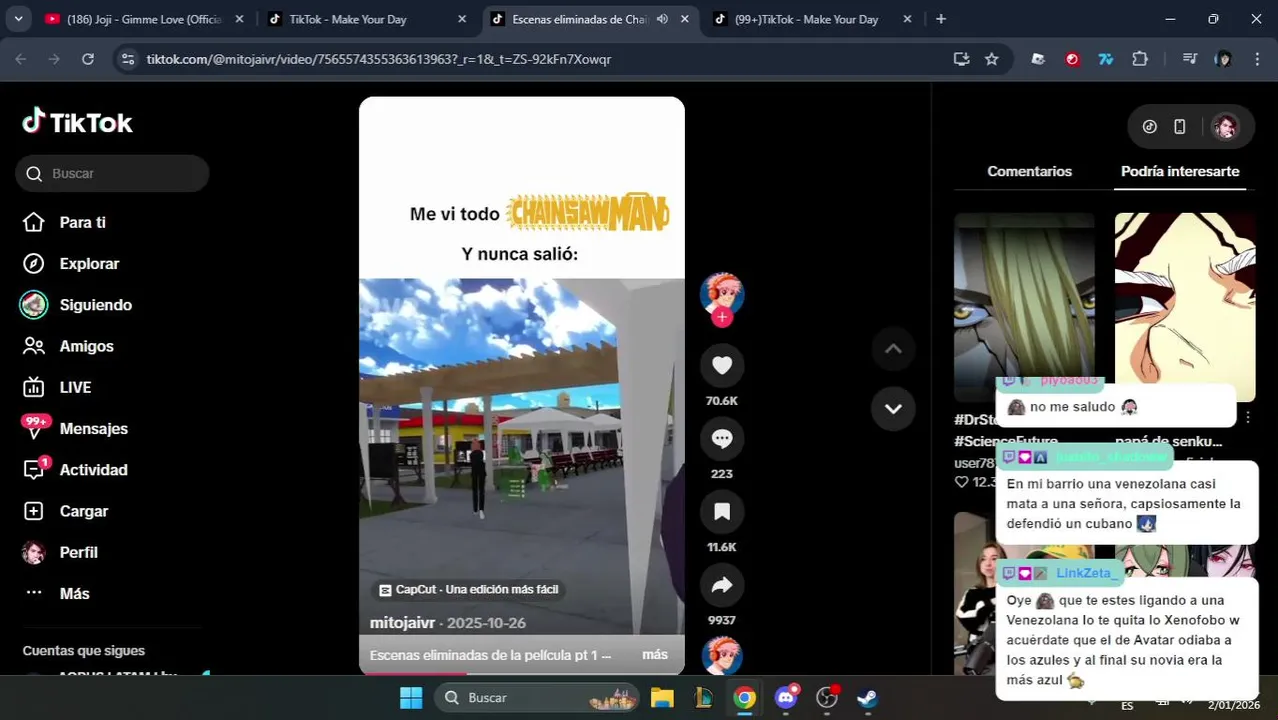Follow the creator with the red plus
This screenshot has width=1278, height=720.
(x=722, y=317)
